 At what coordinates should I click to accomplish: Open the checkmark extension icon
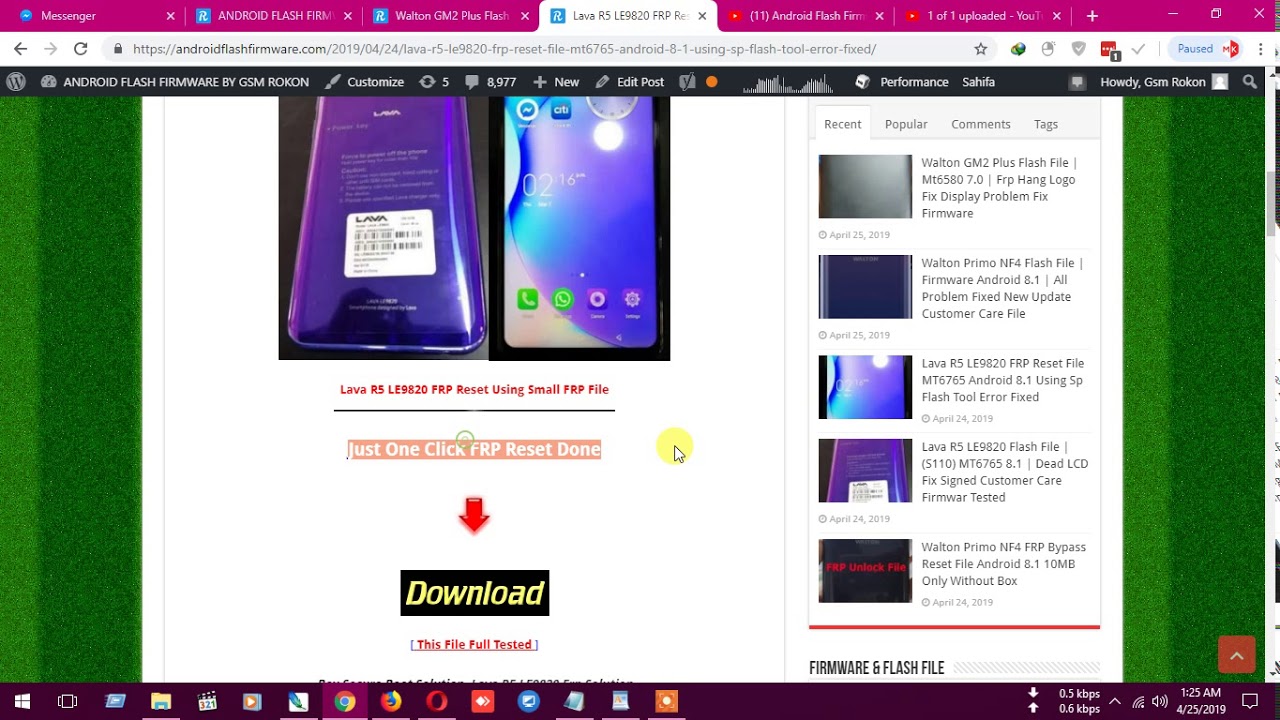click(1138, 48)
